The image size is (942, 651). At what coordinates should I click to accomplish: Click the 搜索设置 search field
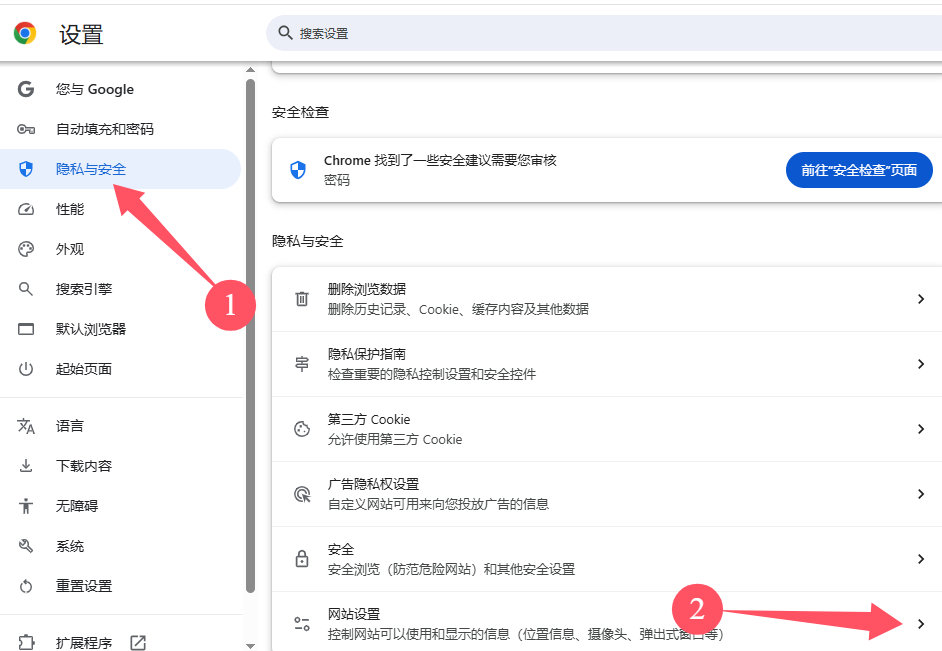click(x=600, y=33)
